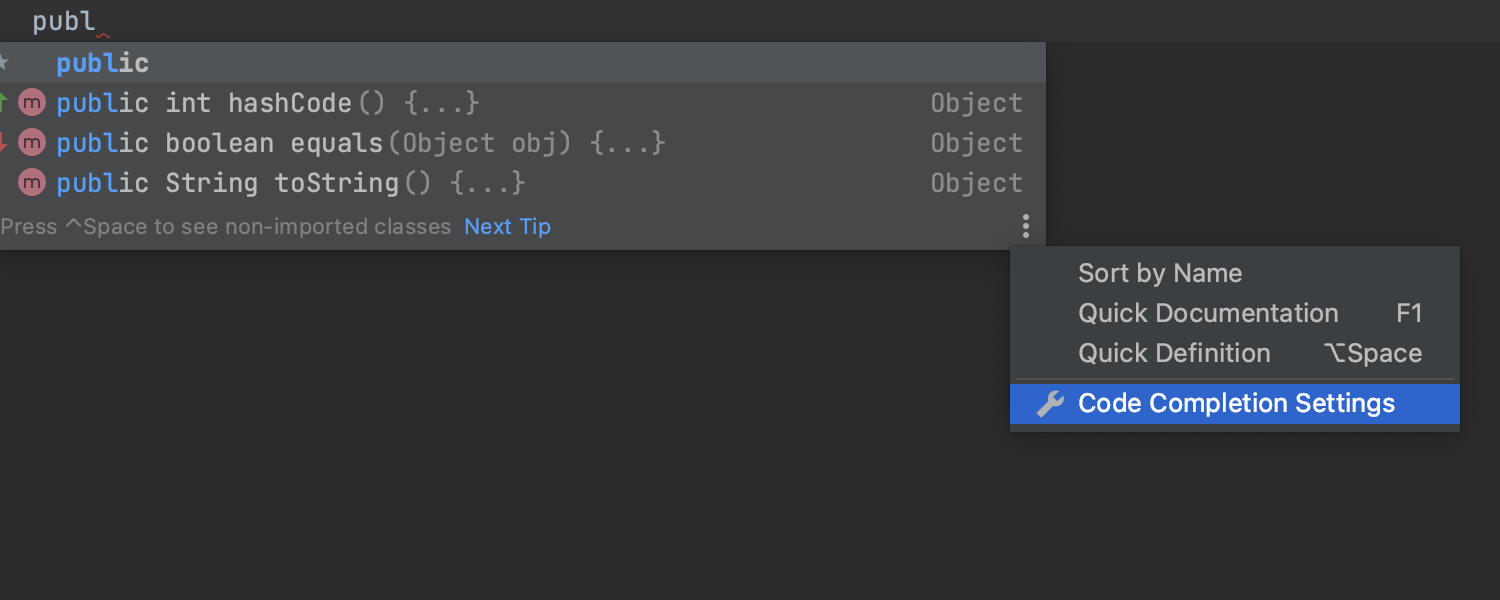The height and width of the screenshot is (600, 1500).
Task: Select the public keyword suggestion
Action: coord(103,63)
